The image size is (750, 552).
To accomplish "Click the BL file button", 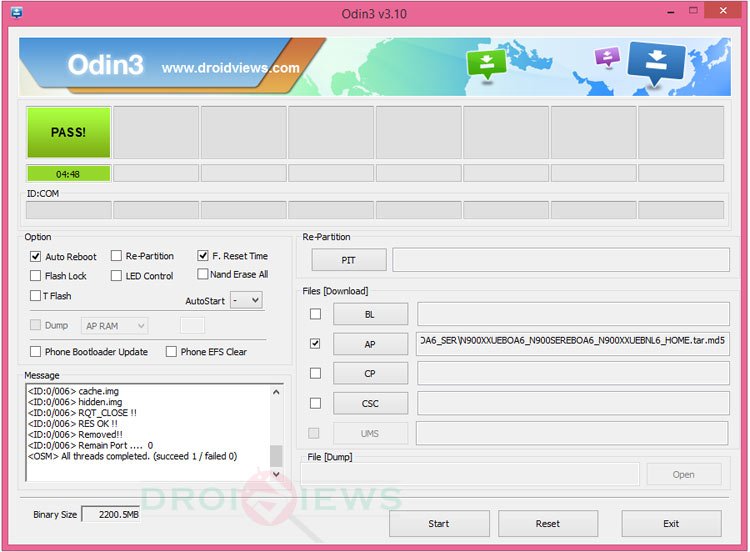I will pyautogui.click(x=370, y=314).
